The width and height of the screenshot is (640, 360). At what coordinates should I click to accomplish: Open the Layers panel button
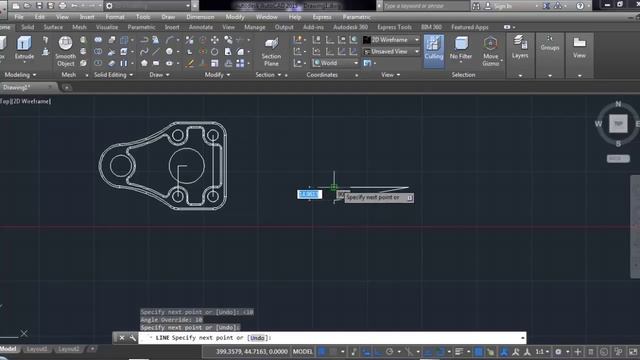click(520, 47)
